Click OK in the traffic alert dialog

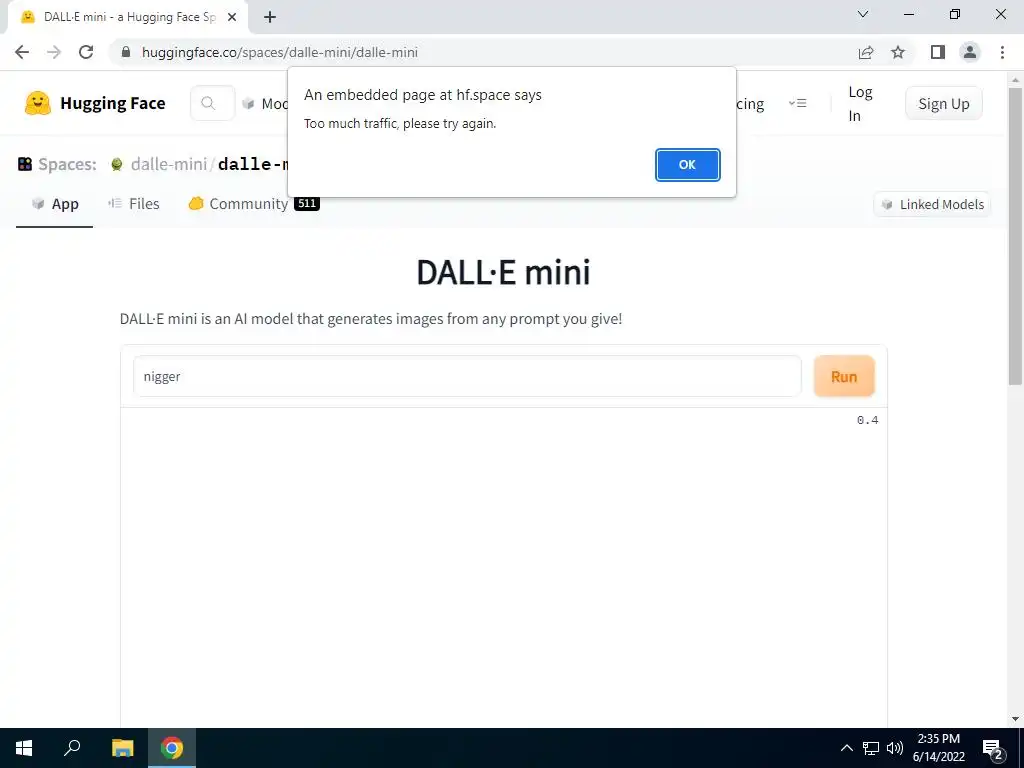[x=687, y=165]
